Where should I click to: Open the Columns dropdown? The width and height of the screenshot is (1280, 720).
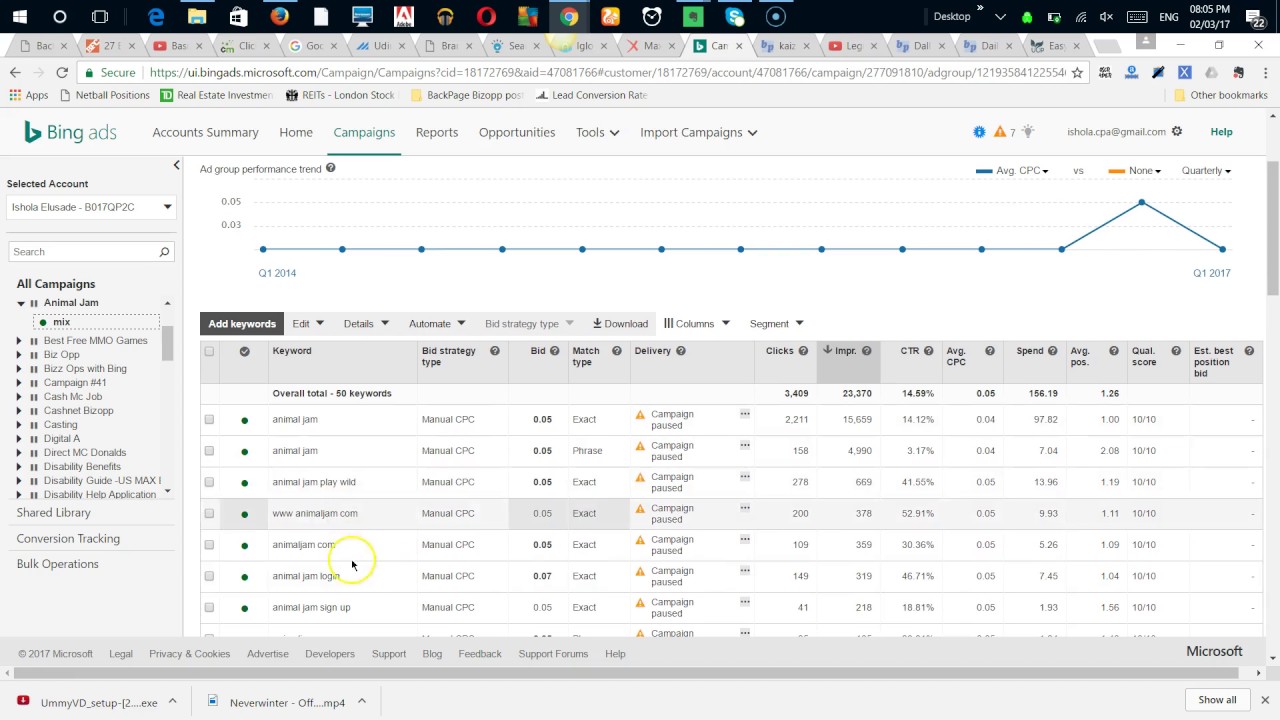697,324
